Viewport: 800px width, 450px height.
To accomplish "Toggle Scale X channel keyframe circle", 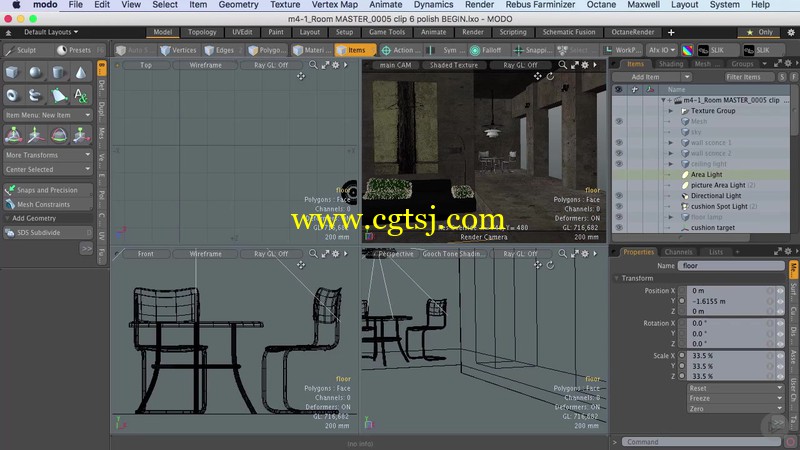I will [682, 356].
